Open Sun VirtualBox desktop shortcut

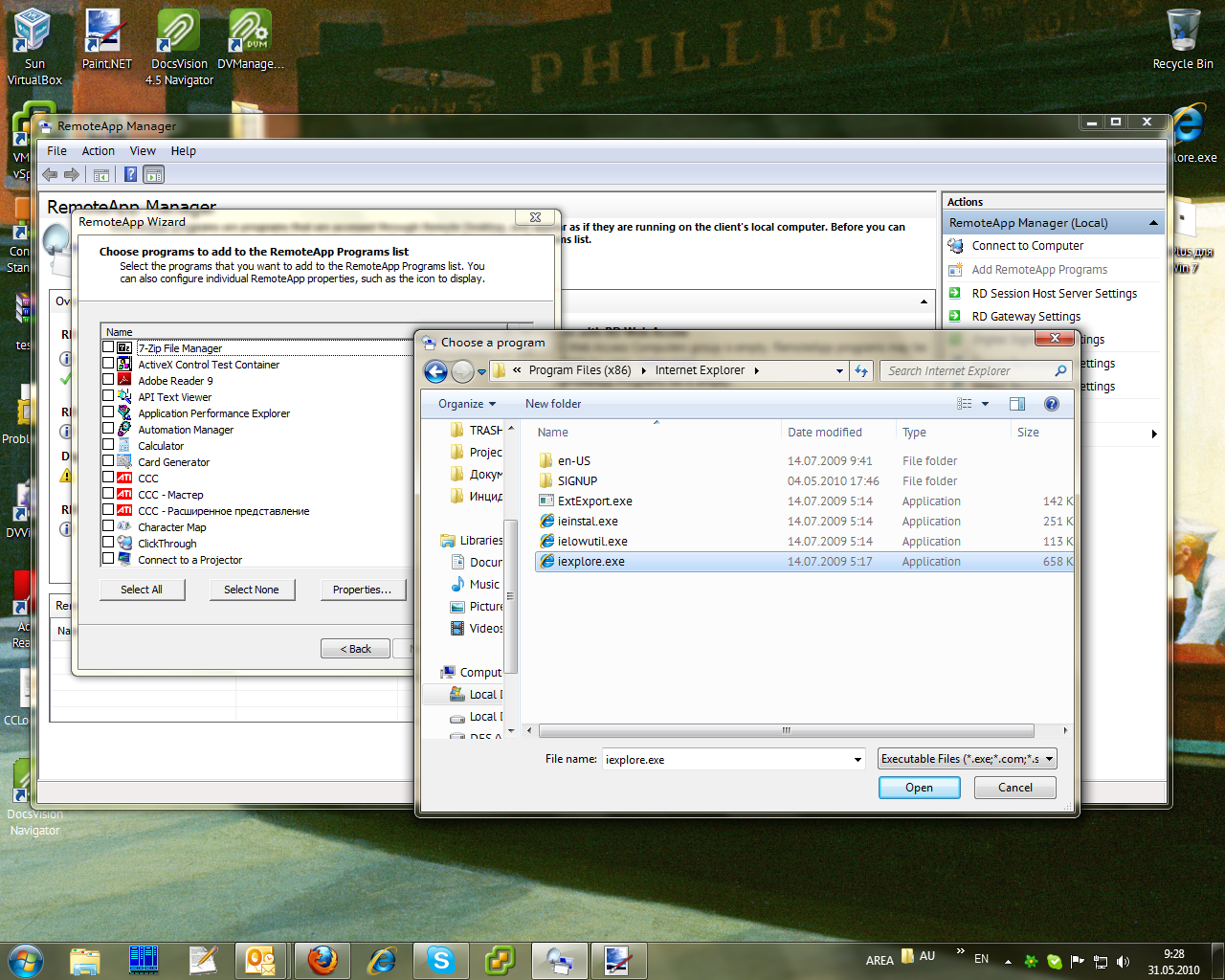[x=34, y=46]
